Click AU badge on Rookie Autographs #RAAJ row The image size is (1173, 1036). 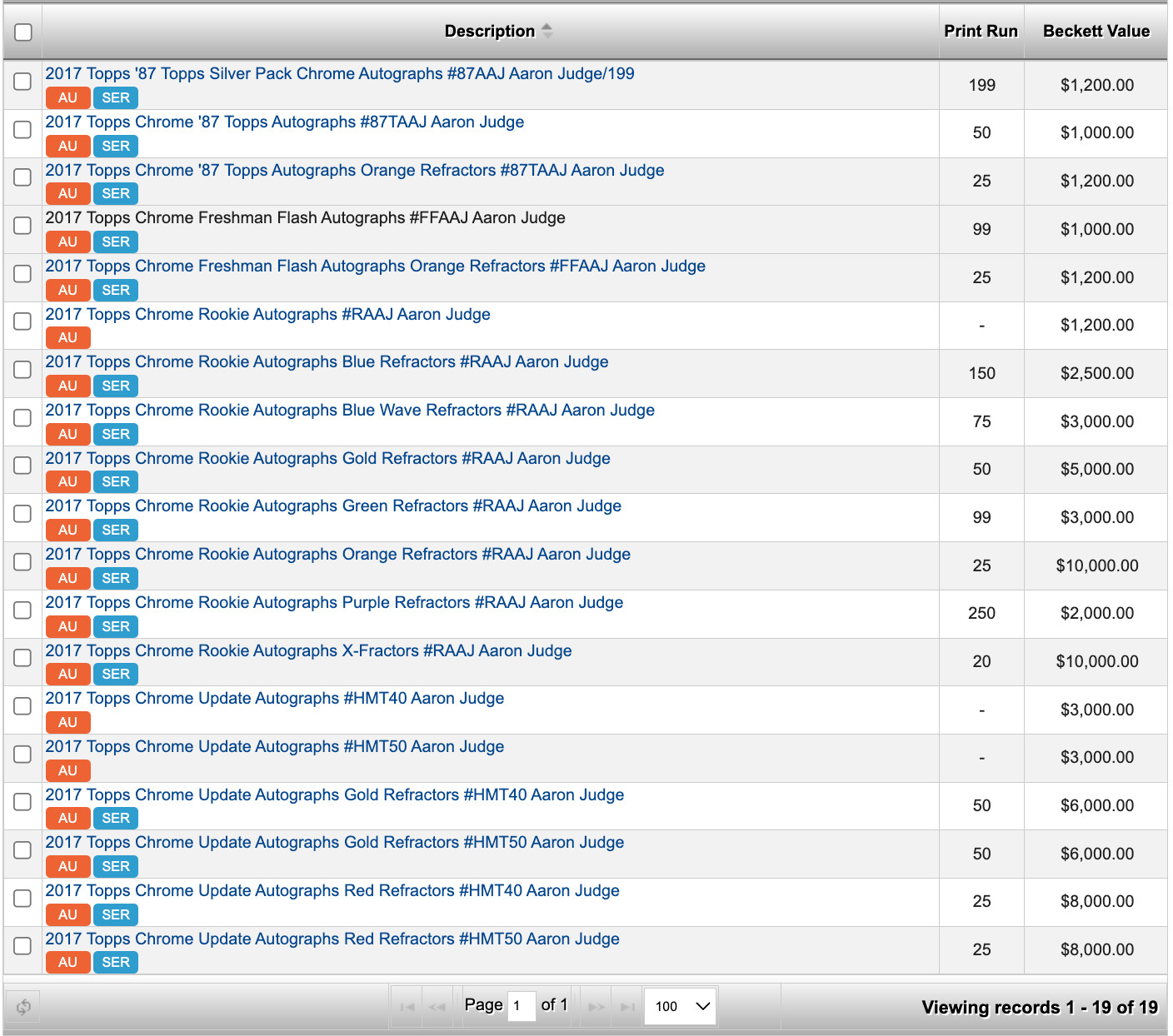pyautogui.click(x=67, y=337)
